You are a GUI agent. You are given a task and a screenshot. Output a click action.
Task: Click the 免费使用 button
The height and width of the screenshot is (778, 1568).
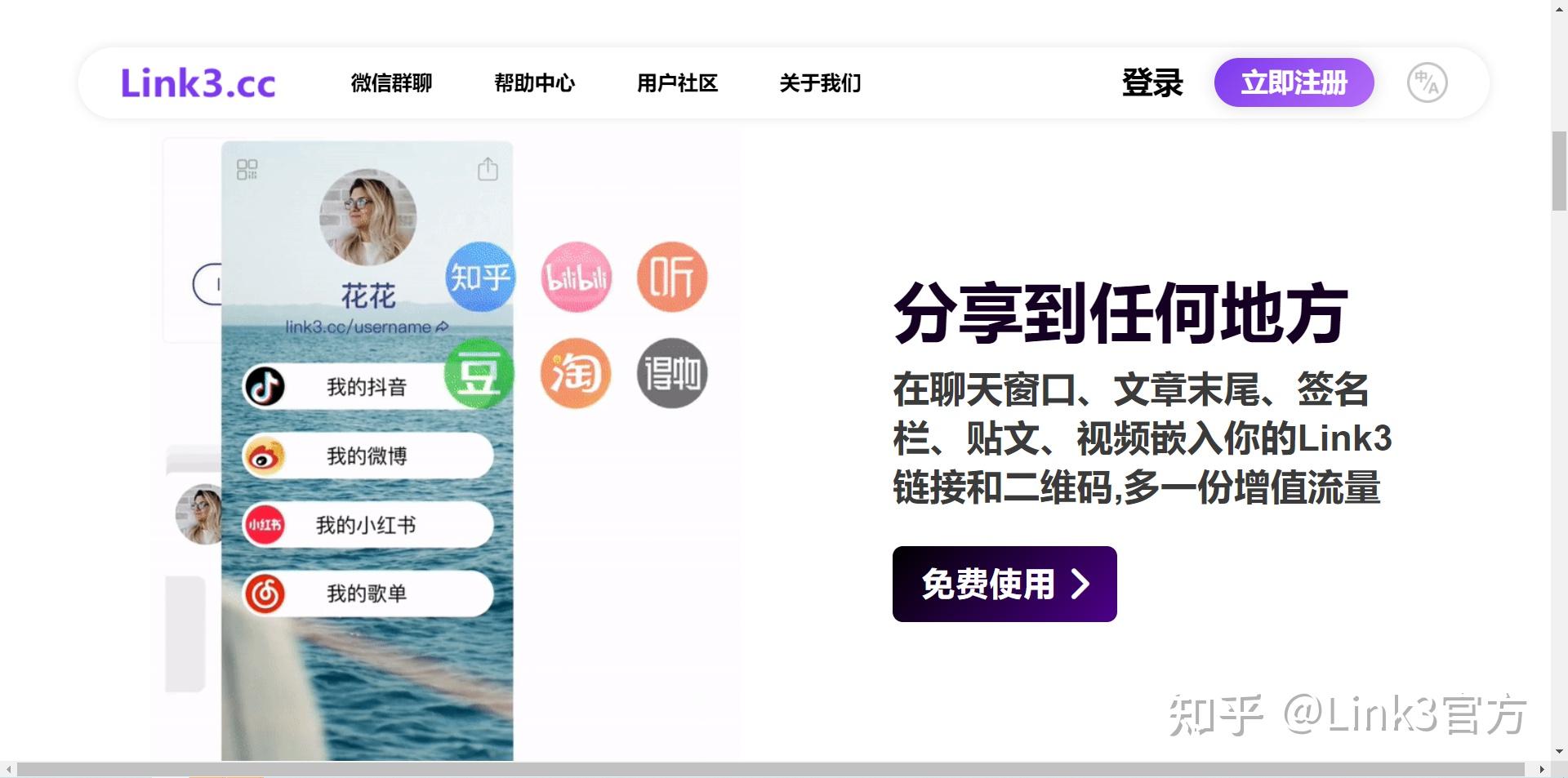1004,584
